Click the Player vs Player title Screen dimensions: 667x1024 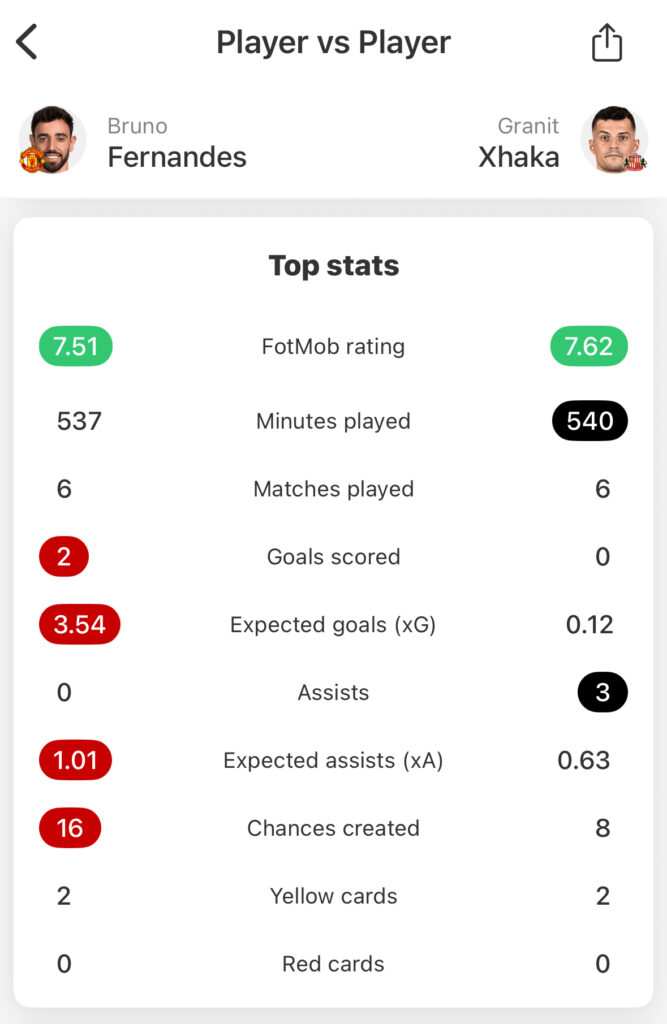tap(333, 43)
